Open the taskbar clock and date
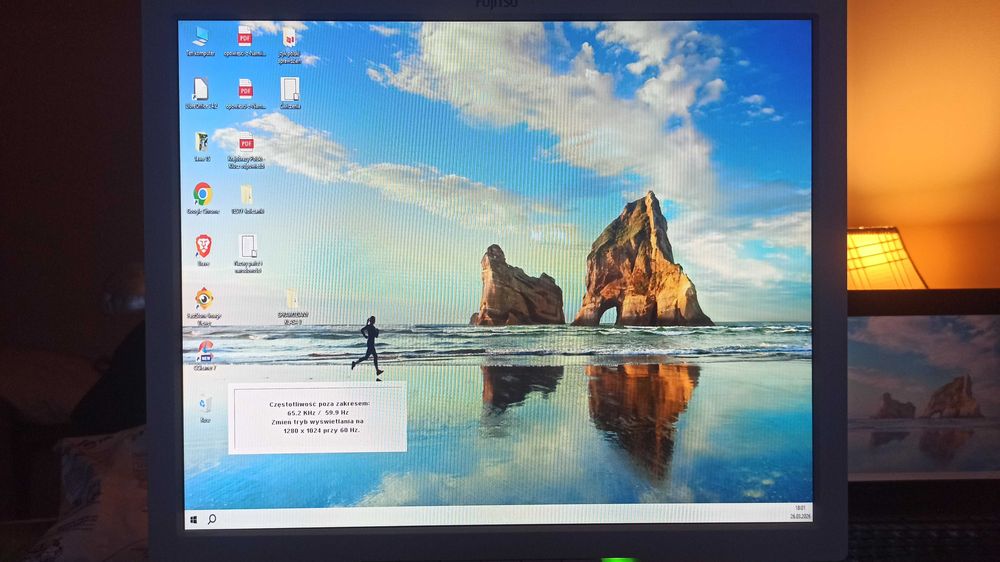 pos(800,512)
